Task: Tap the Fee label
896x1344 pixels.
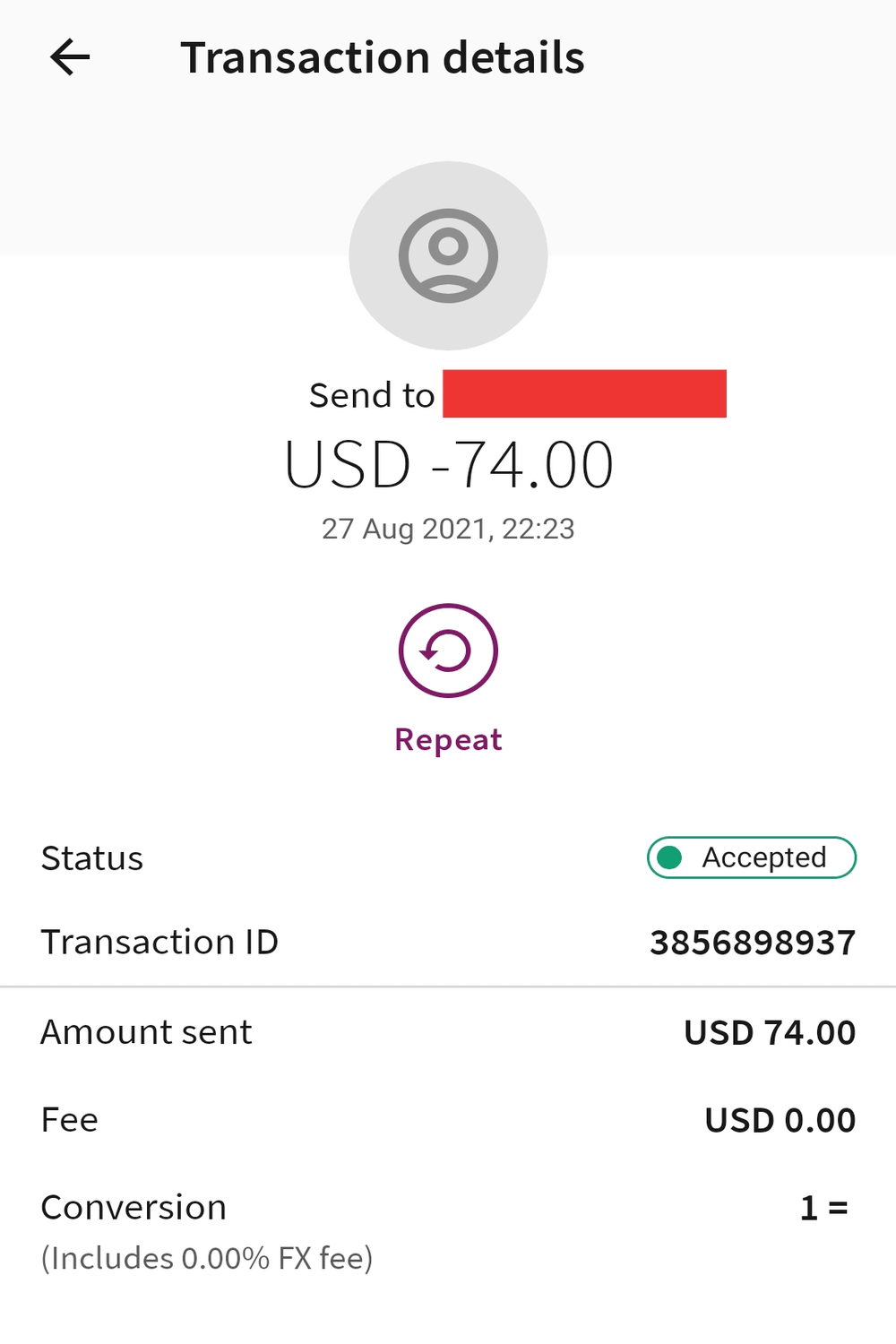Action: [x=70, y=1120]
